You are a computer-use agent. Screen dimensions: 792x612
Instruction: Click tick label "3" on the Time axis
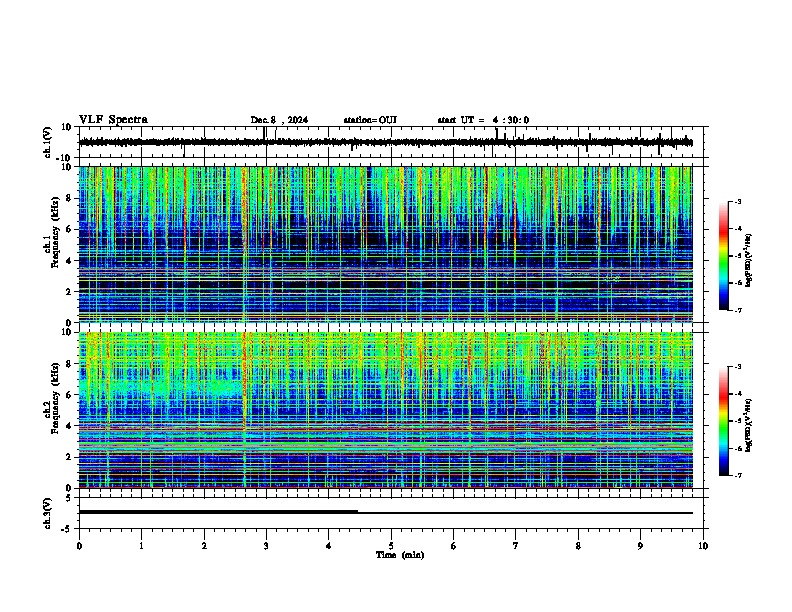(x=266, y=546)
